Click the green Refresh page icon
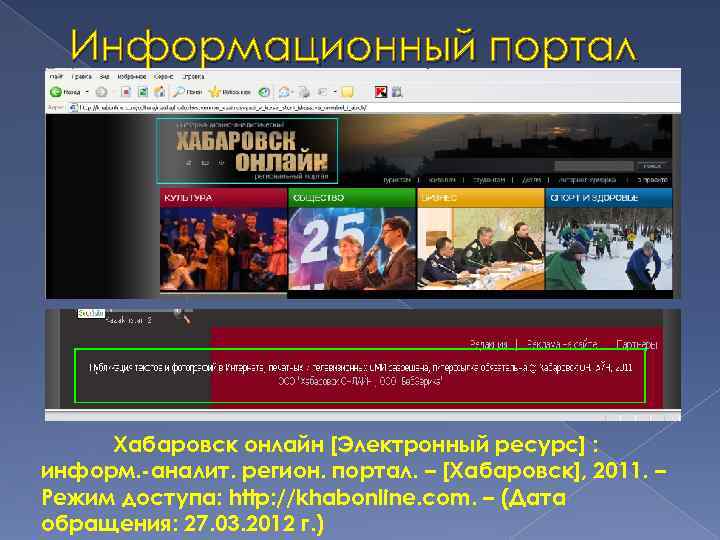Screen dimensions: 720x540 (x=143, y=92)
